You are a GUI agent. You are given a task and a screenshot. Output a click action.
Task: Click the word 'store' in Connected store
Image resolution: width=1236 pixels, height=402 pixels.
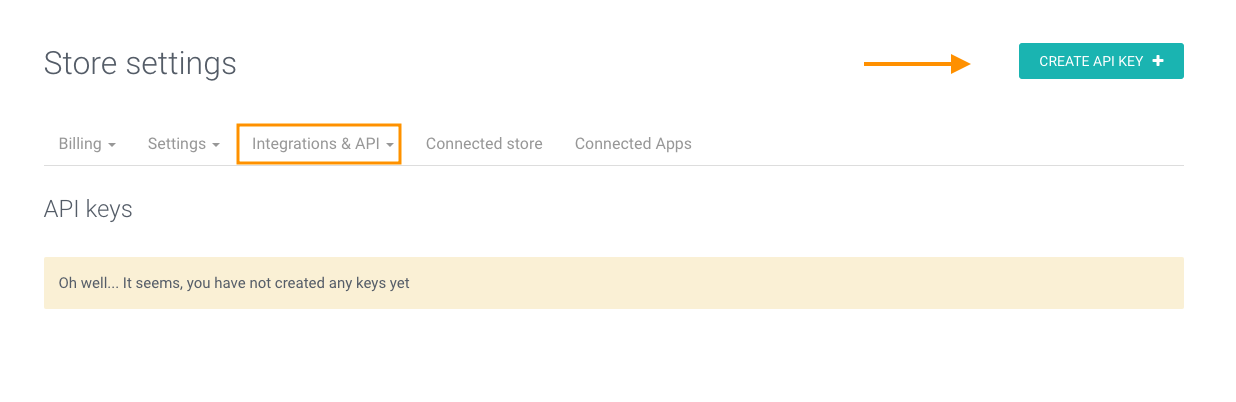click(x=523, y=144)
